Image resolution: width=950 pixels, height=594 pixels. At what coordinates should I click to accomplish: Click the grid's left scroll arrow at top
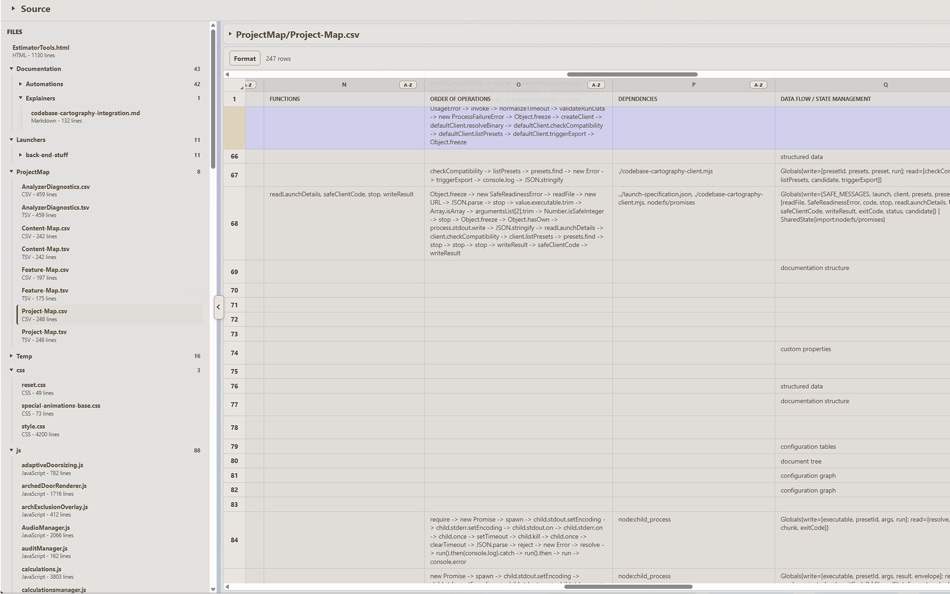click(x=227, y=74)
